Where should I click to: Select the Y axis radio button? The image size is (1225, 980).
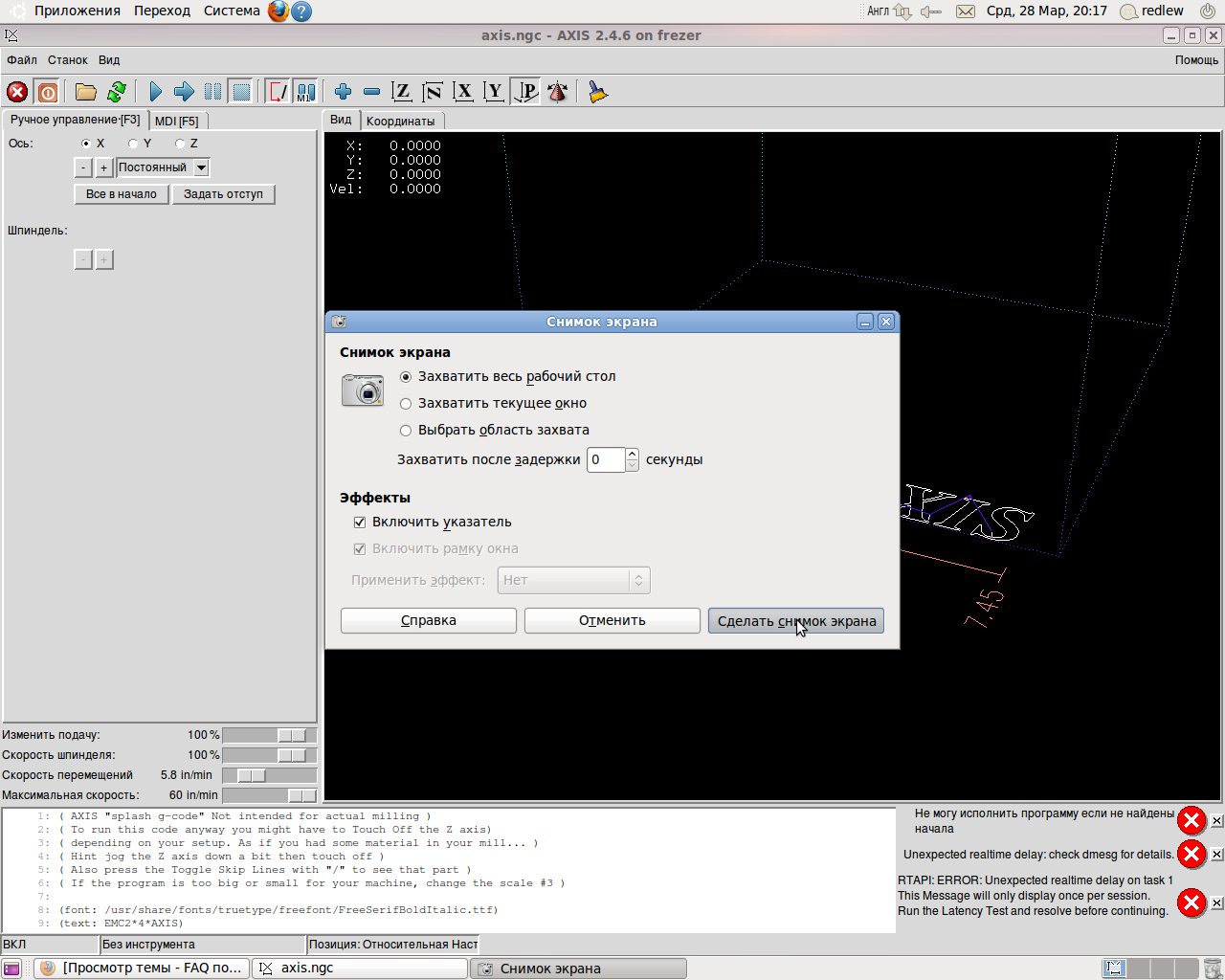click(133, 144)
